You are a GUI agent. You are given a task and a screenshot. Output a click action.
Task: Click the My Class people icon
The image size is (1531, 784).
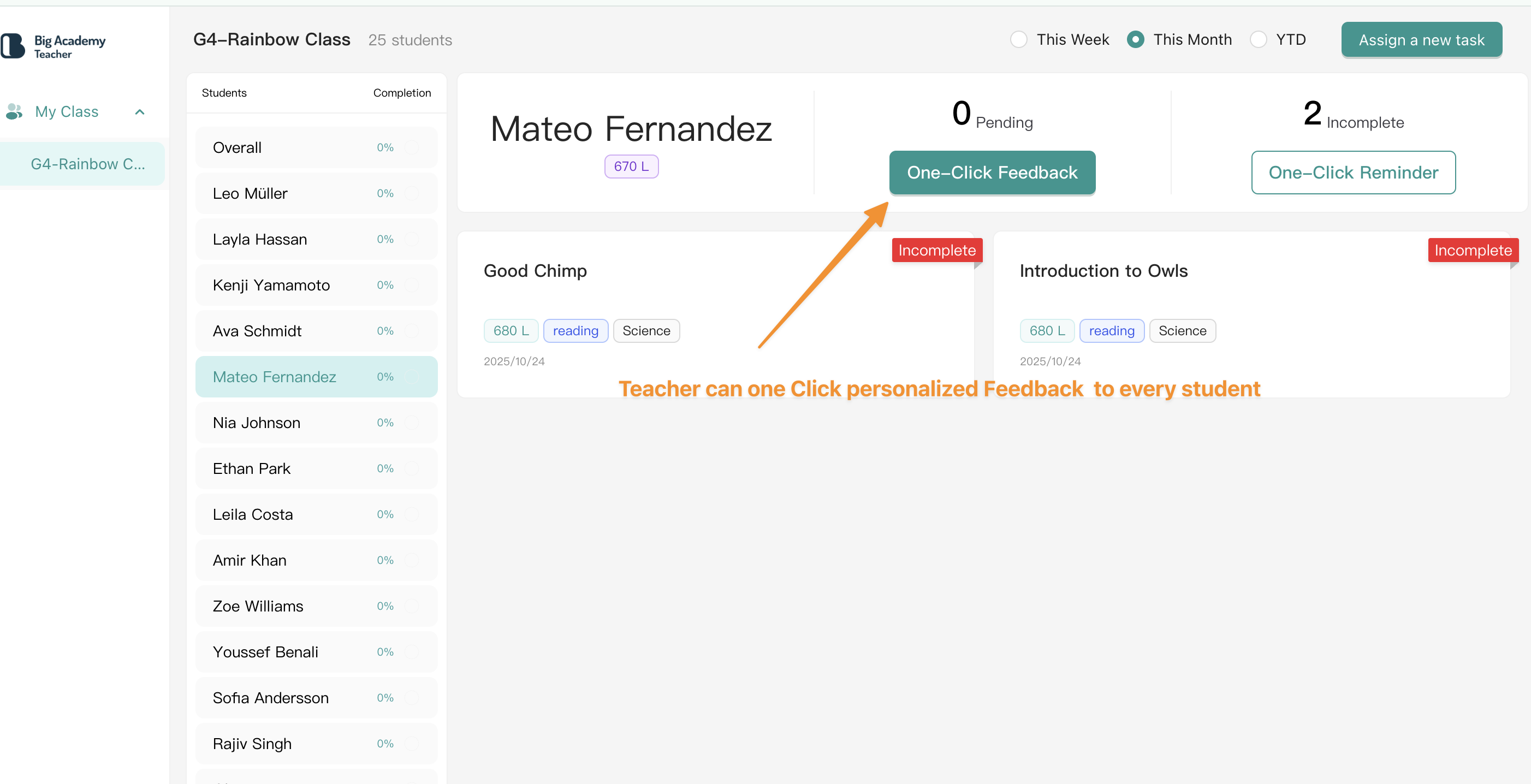tap(14, 111)
